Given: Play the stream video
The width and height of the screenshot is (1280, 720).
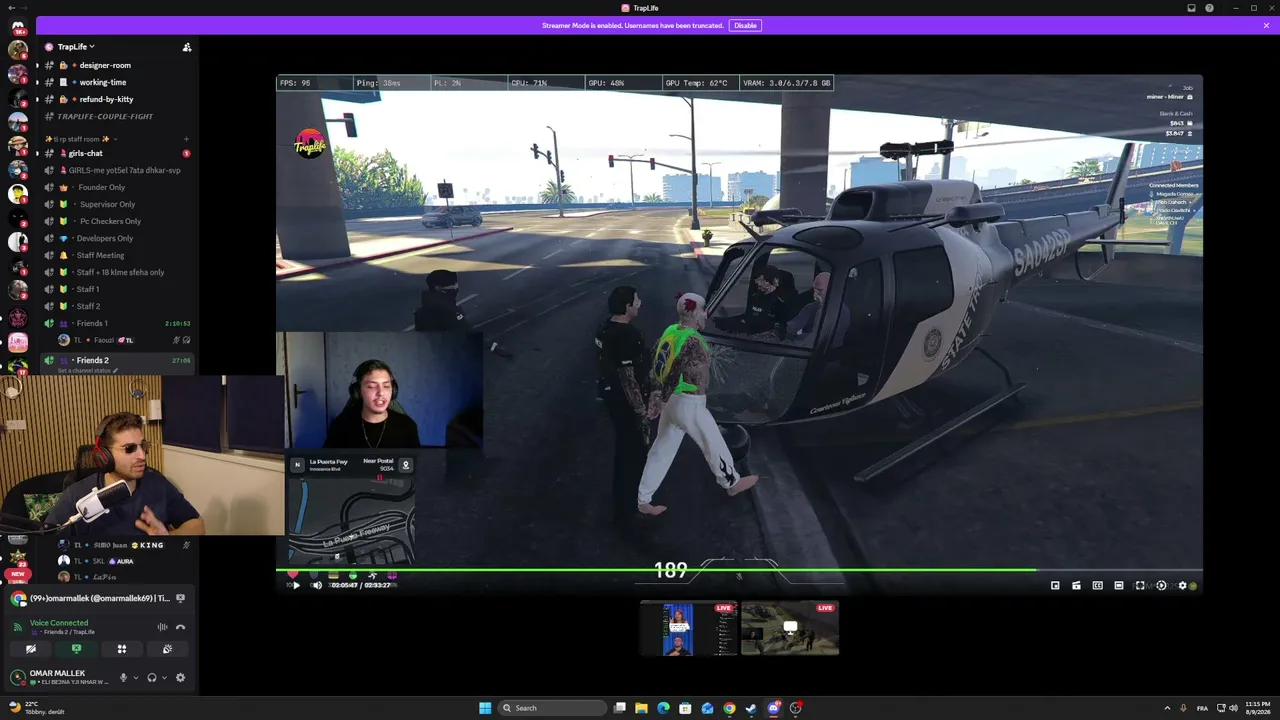Looking at the screenshot, I should (296, 585).
